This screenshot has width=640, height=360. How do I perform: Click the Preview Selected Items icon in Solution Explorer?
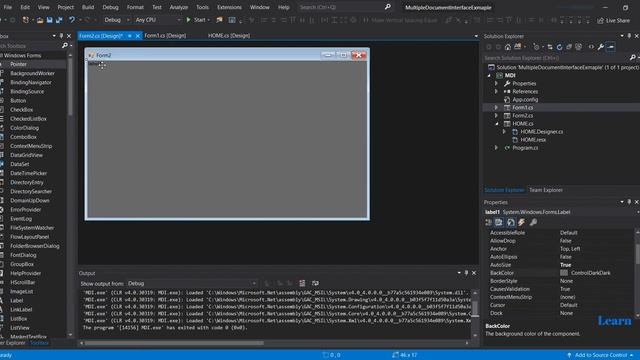tap(611, 47)
